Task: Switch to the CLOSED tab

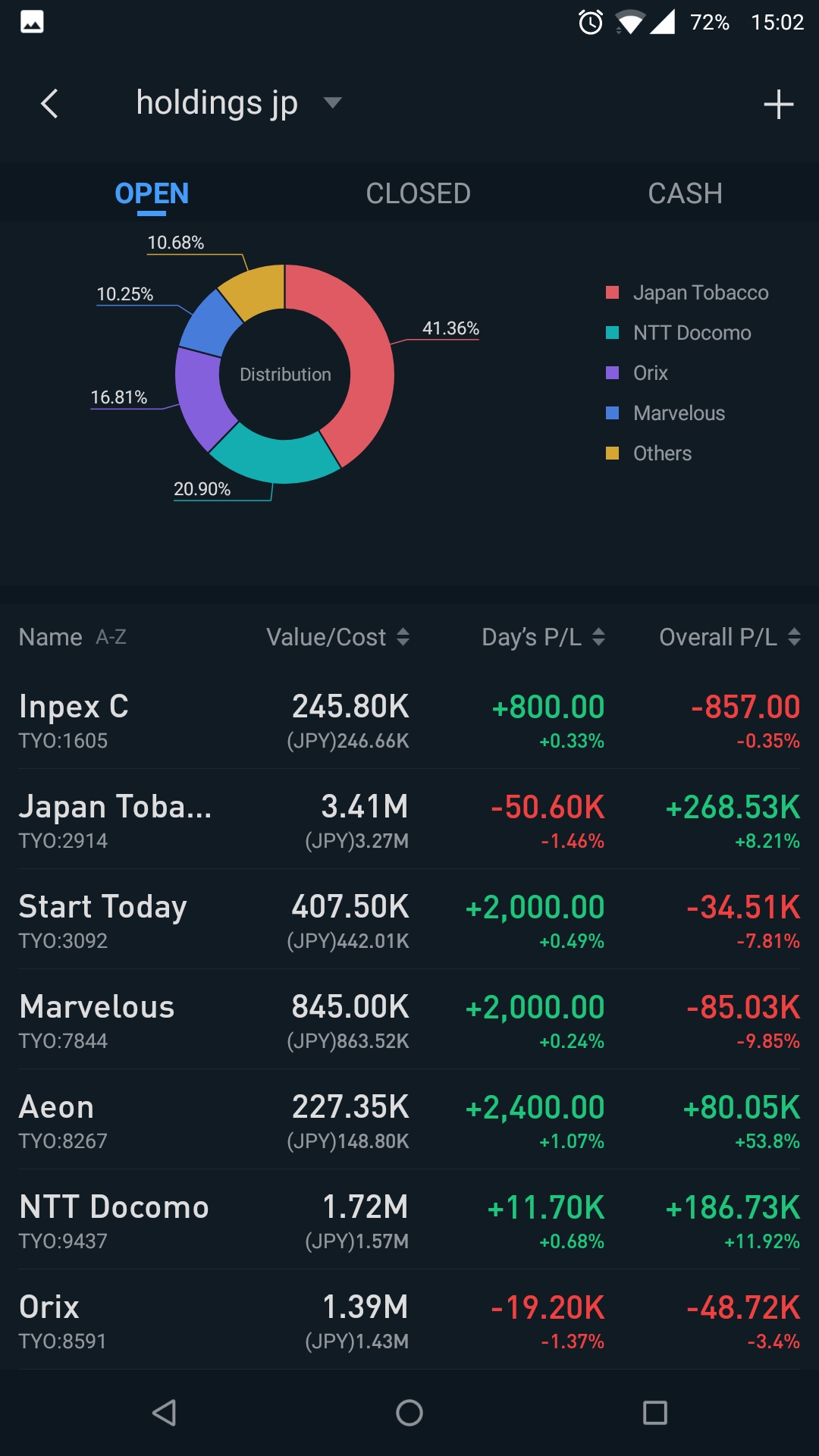Action: pos(418,193)
